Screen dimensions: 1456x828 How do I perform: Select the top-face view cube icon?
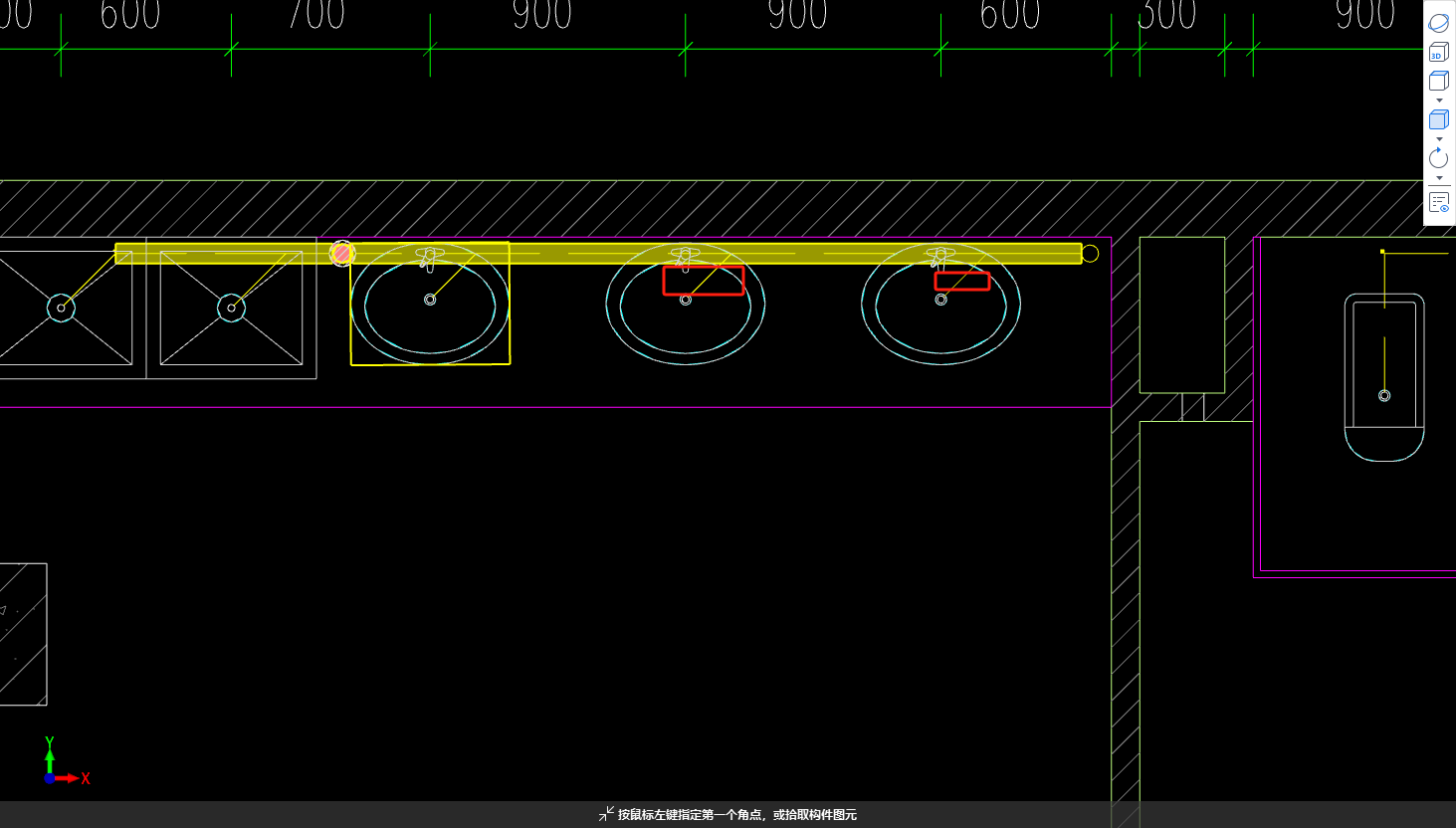point(1438,81)
